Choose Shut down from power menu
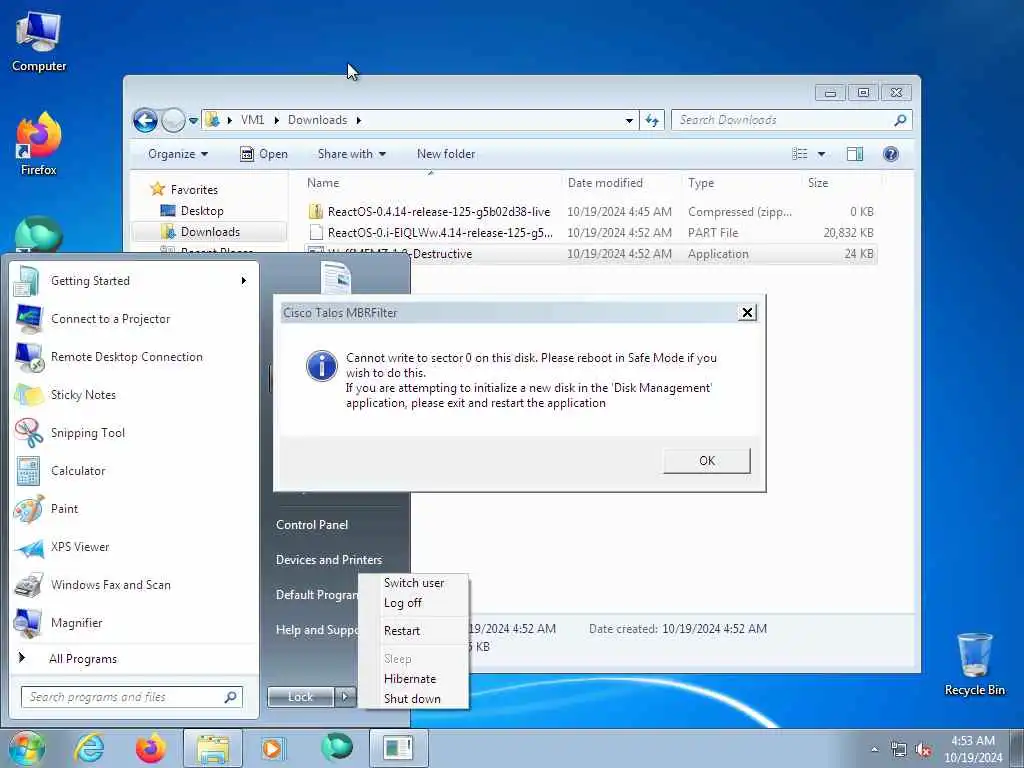 pyautogui.click(x=412, y=699)
